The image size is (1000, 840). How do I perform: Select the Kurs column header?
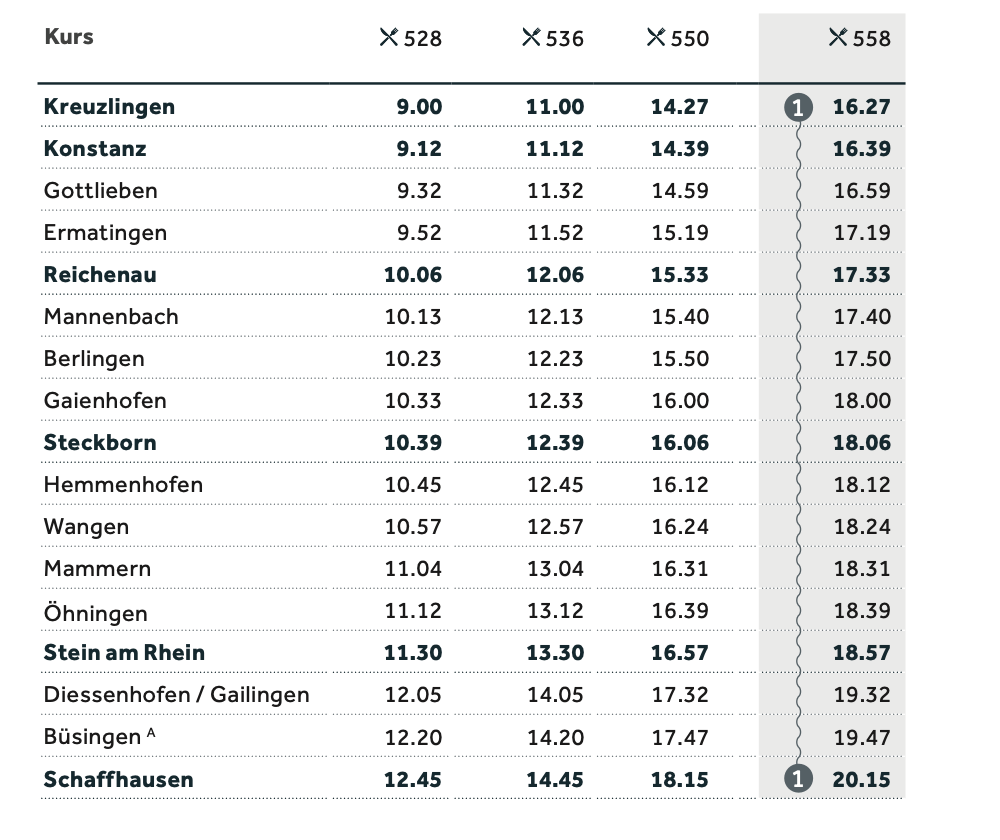tap(69, 37)
